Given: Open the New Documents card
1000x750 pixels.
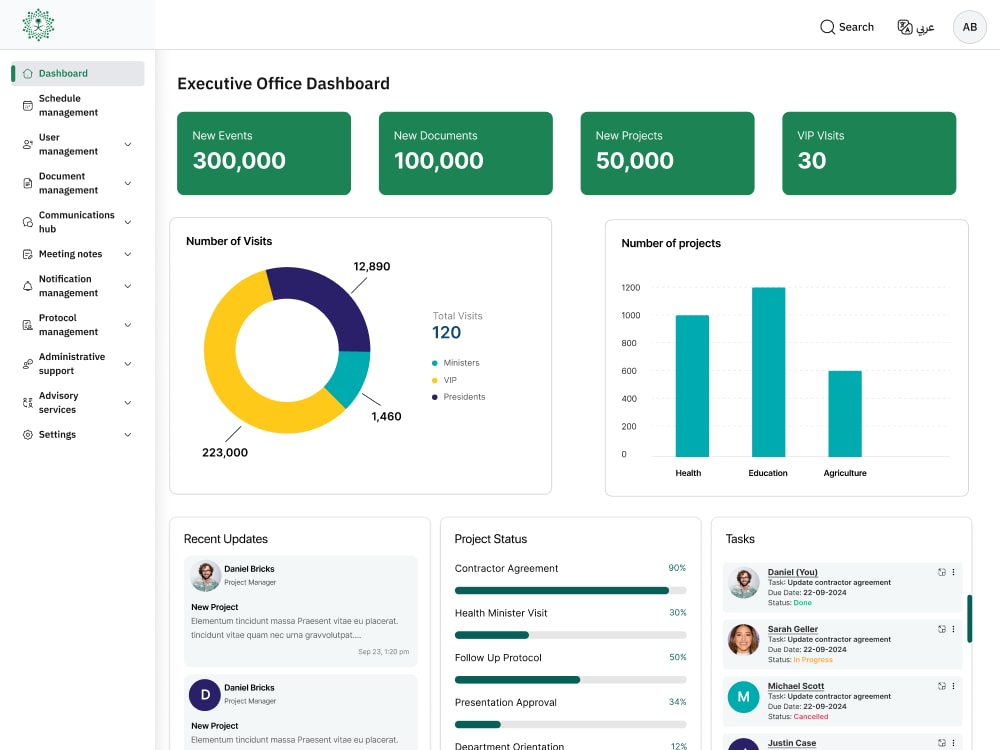Looking at the screenshot, I should coord(466,154).
